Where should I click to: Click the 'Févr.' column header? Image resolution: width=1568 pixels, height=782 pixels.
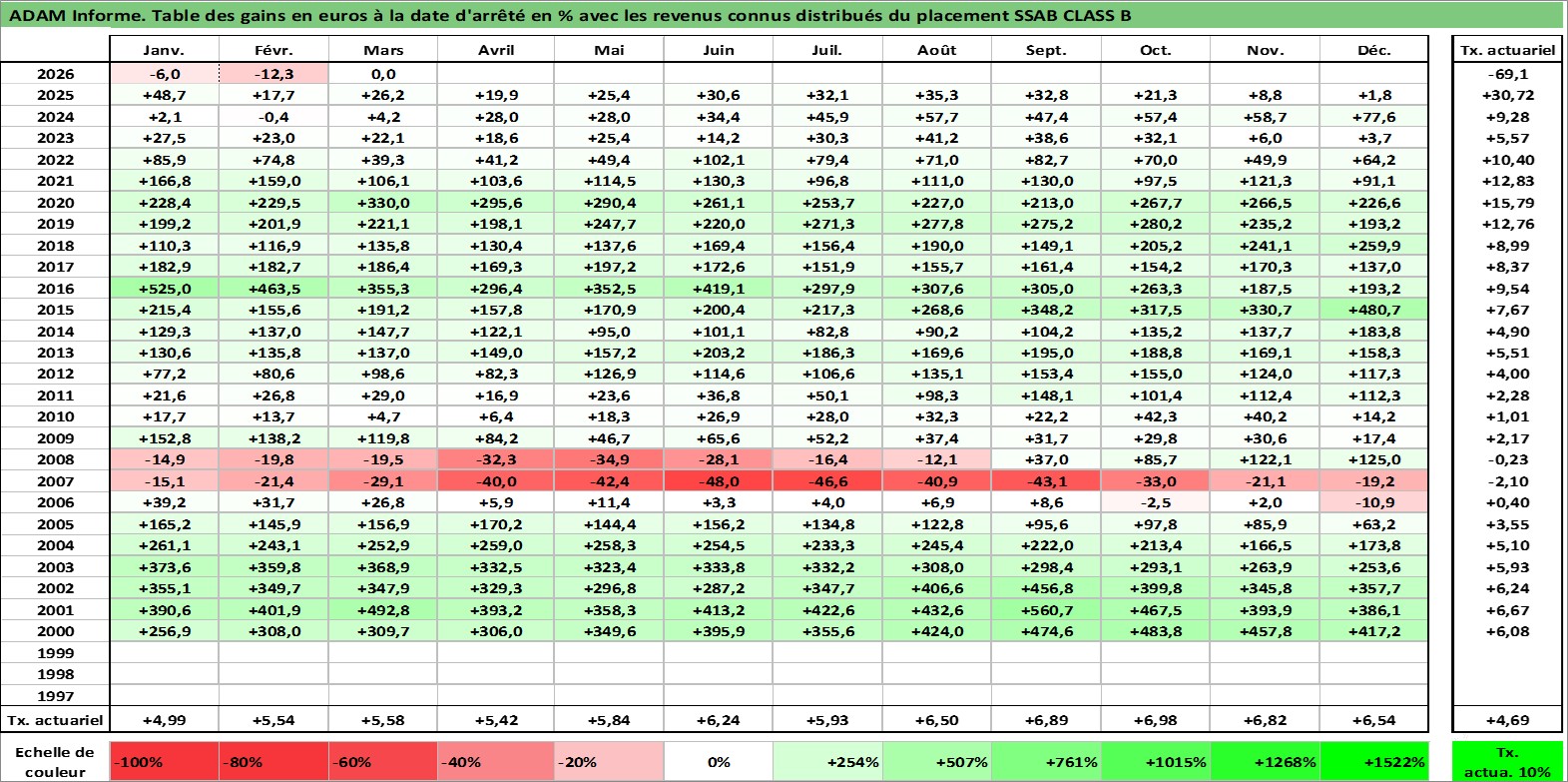coord(273,50)
